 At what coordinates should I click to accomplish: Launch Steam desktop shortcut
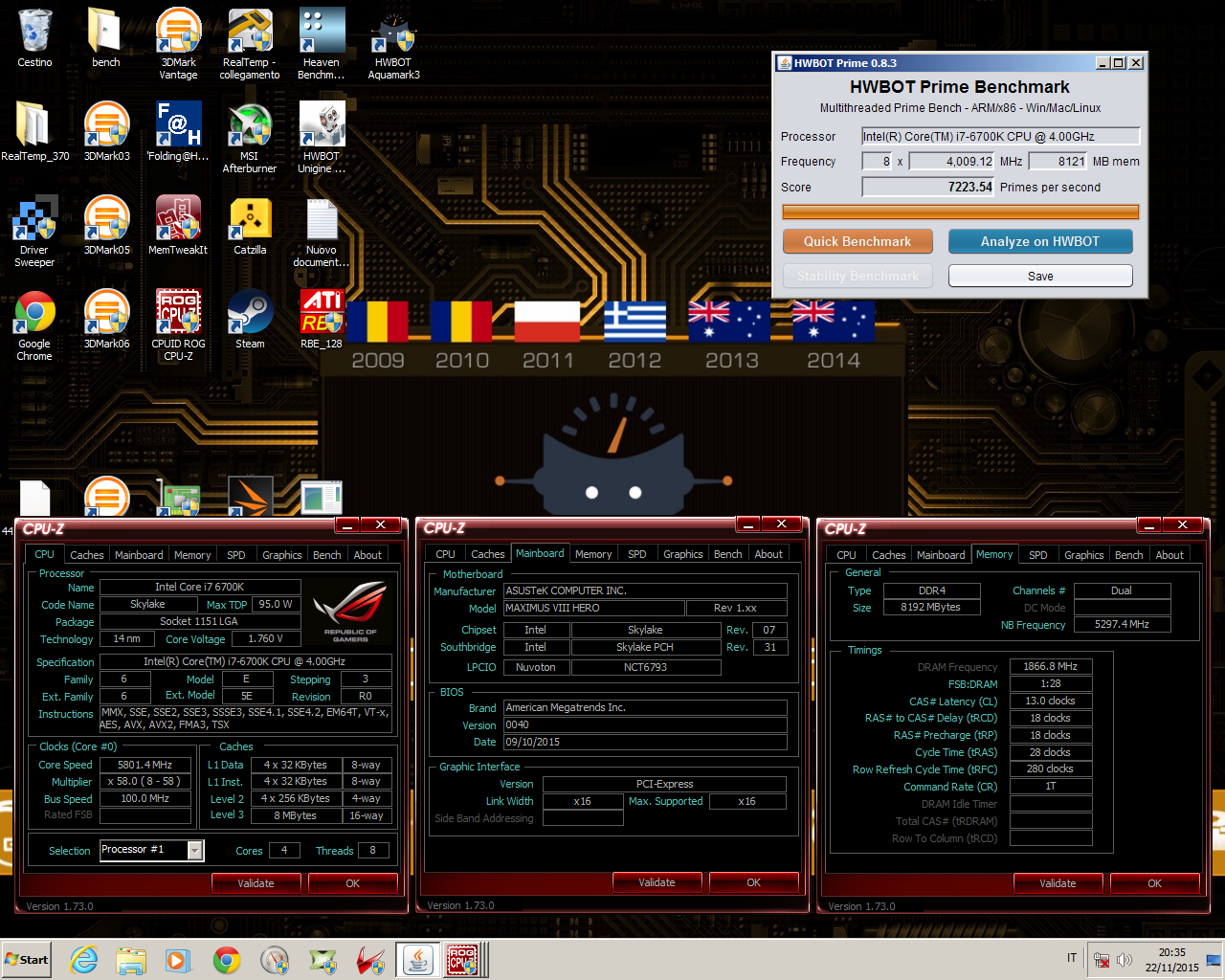250,320
